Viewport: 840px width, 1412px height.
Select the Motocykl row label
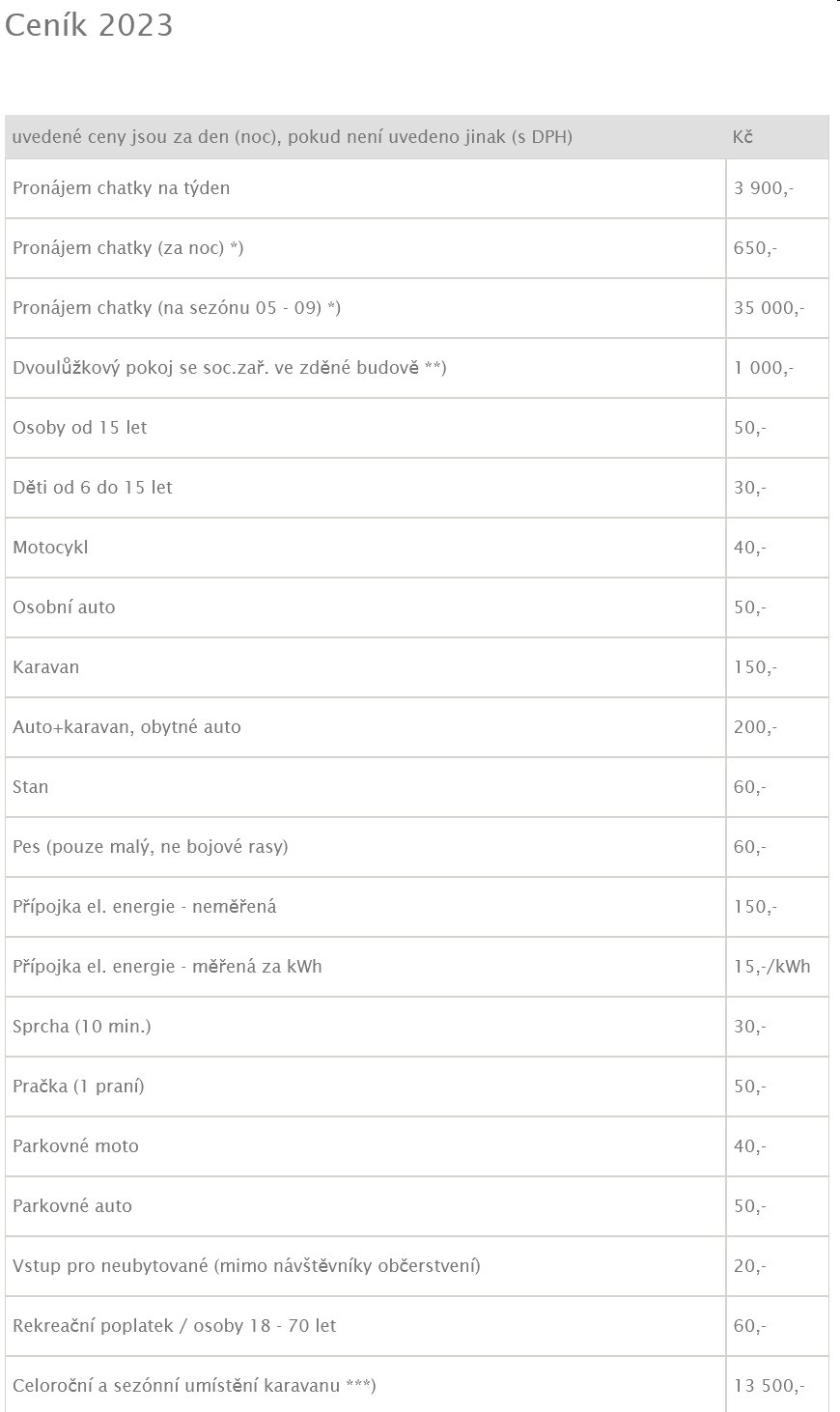point(50,548)
